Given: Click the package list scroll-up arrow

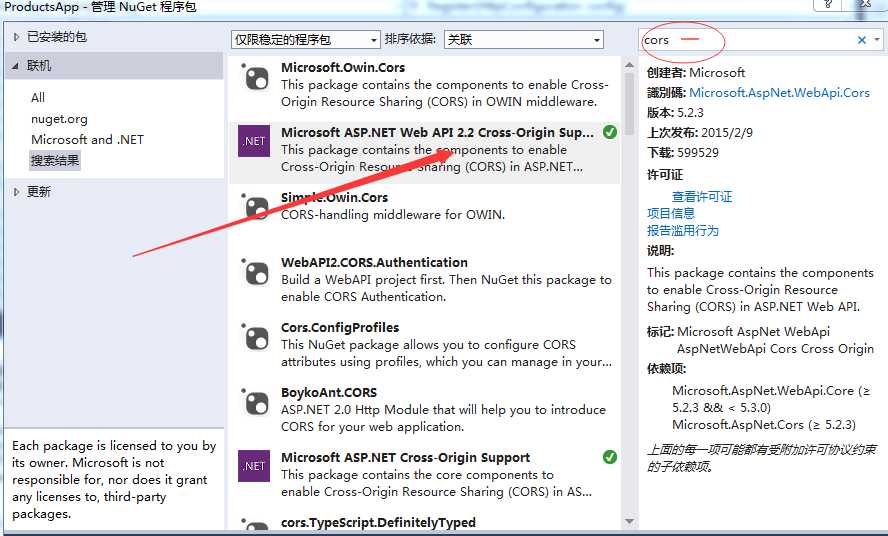Looking at the screenshot, I should point(629,65).
